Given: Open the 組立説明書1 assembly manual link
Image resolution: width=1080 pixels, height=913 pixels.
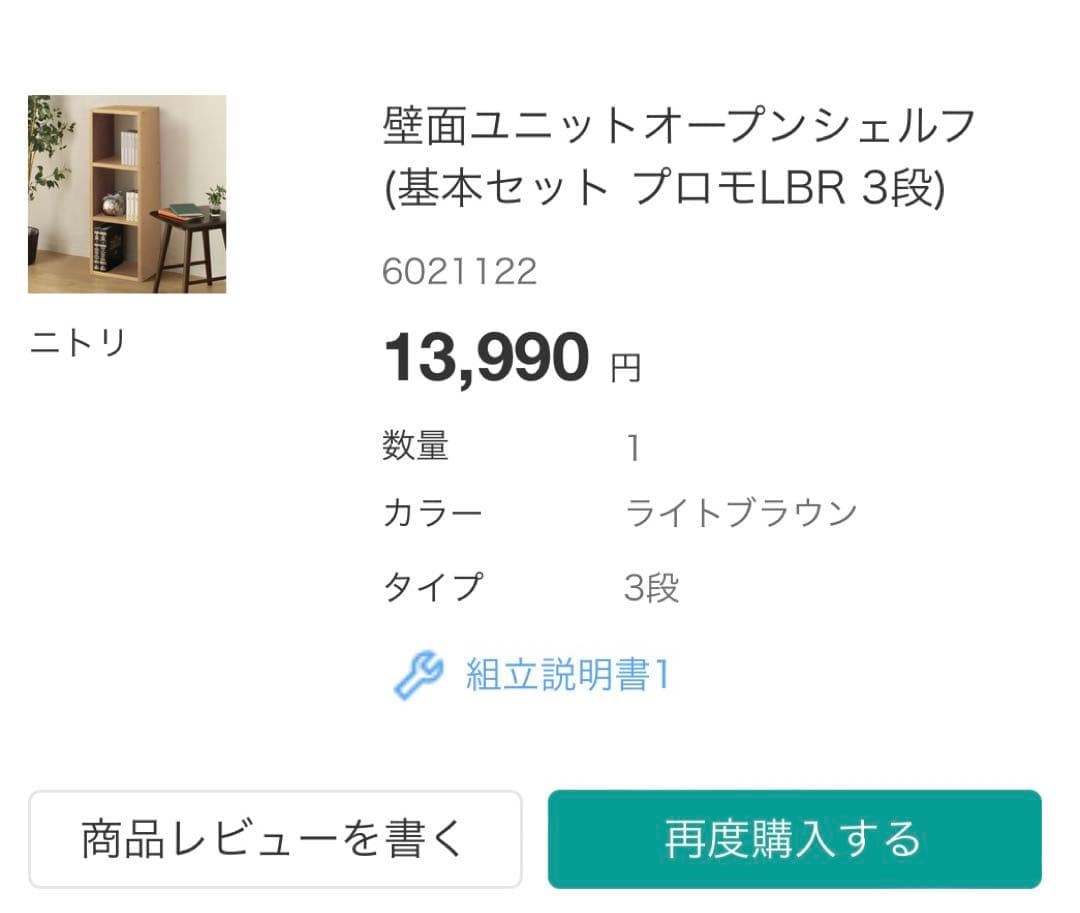Looking at the screenshot, I should click(567, 676).
